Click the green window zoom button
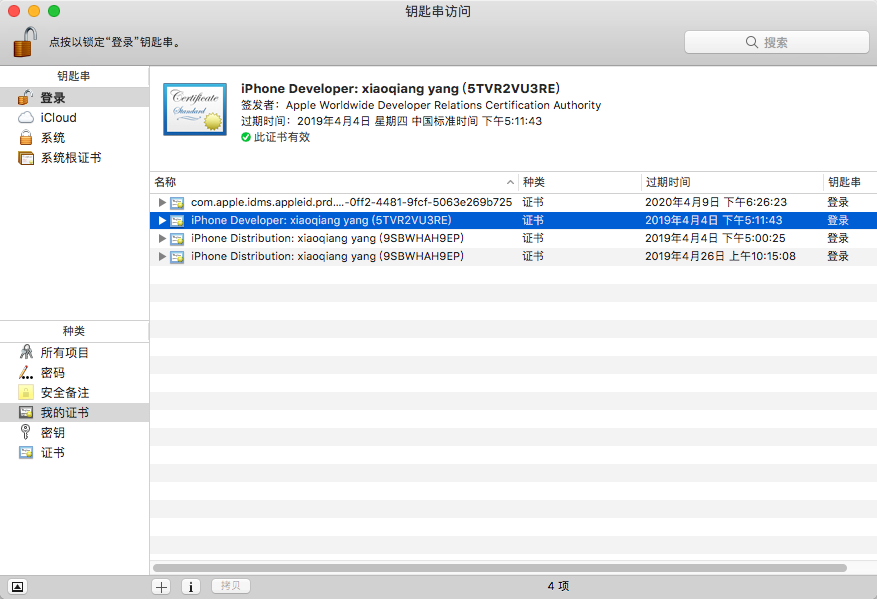The height and width of the screenshot is (599, 877). tap(54, 11)
